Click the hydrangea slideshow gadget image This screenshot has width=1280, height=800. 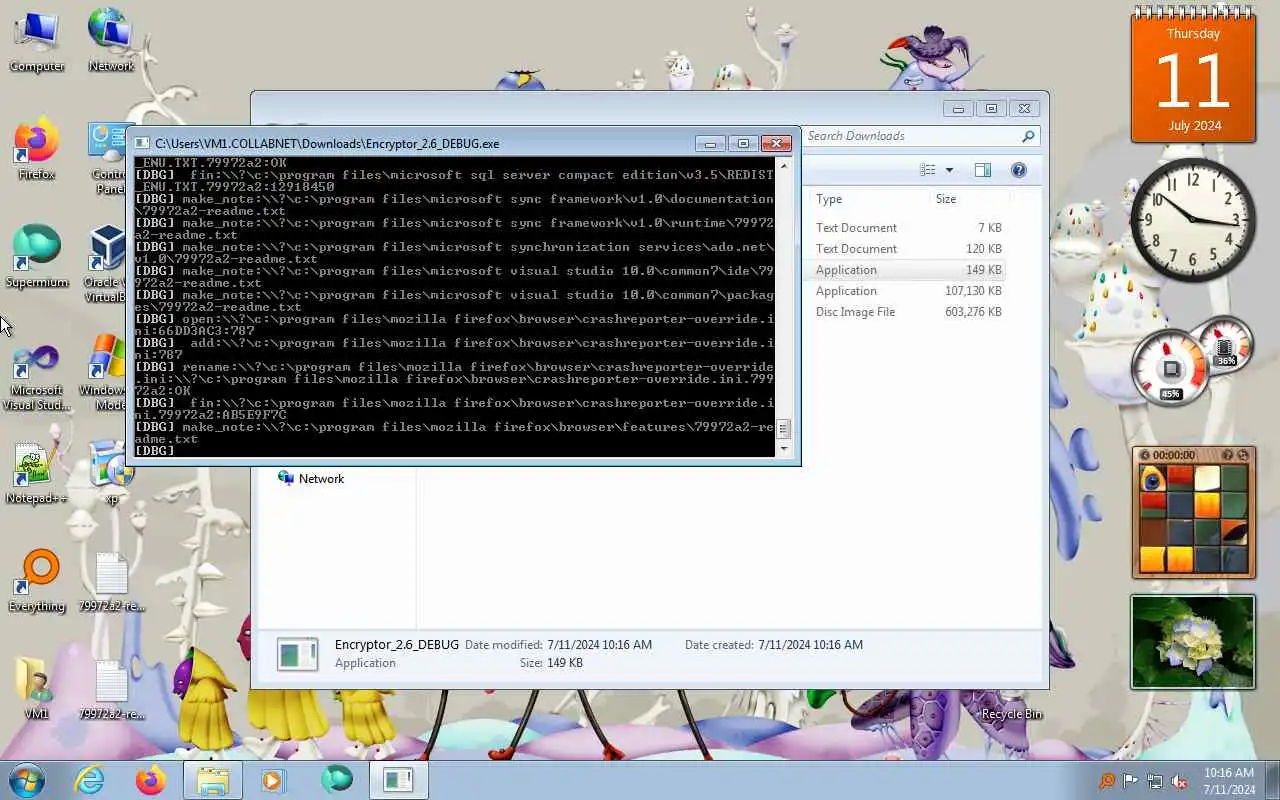(1192, 642)
